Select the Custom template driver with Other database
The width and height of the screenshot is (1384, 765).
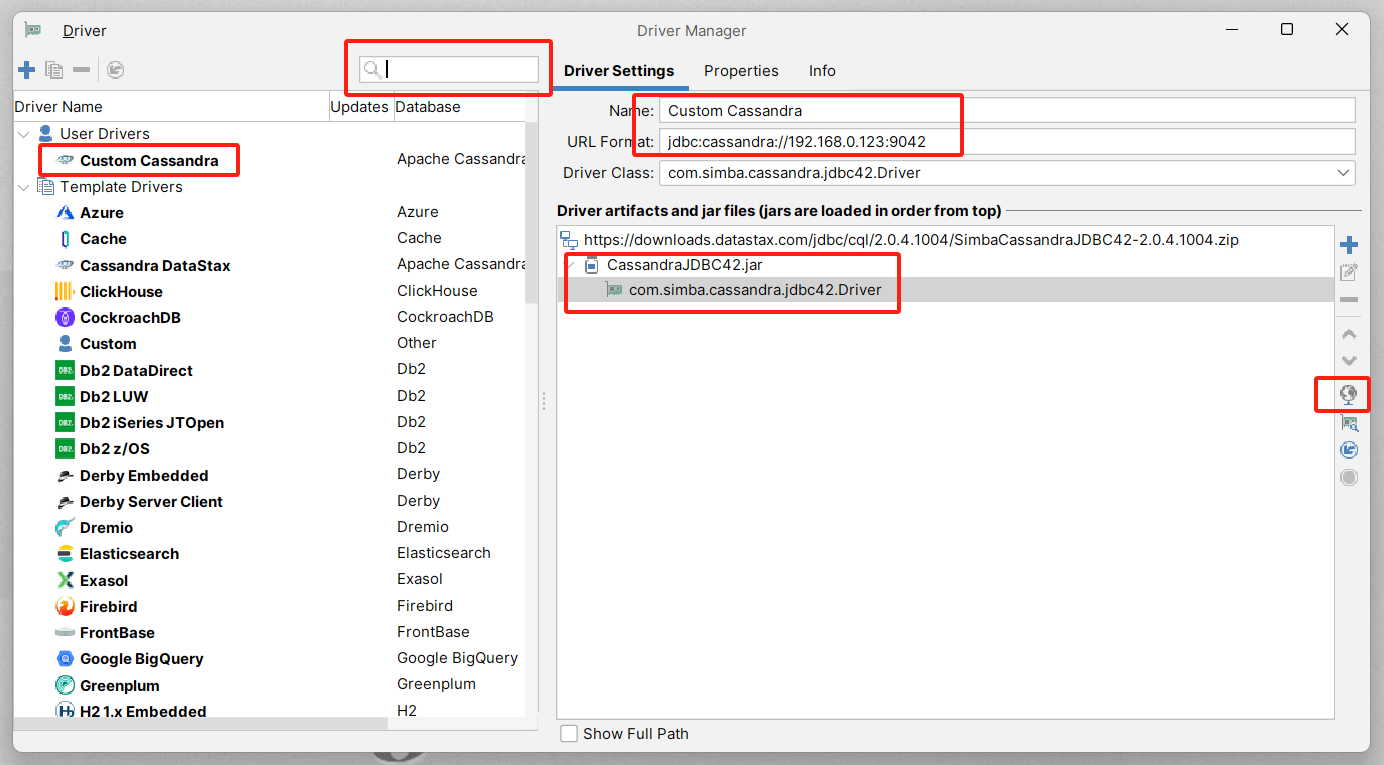(x=108, y=344)
